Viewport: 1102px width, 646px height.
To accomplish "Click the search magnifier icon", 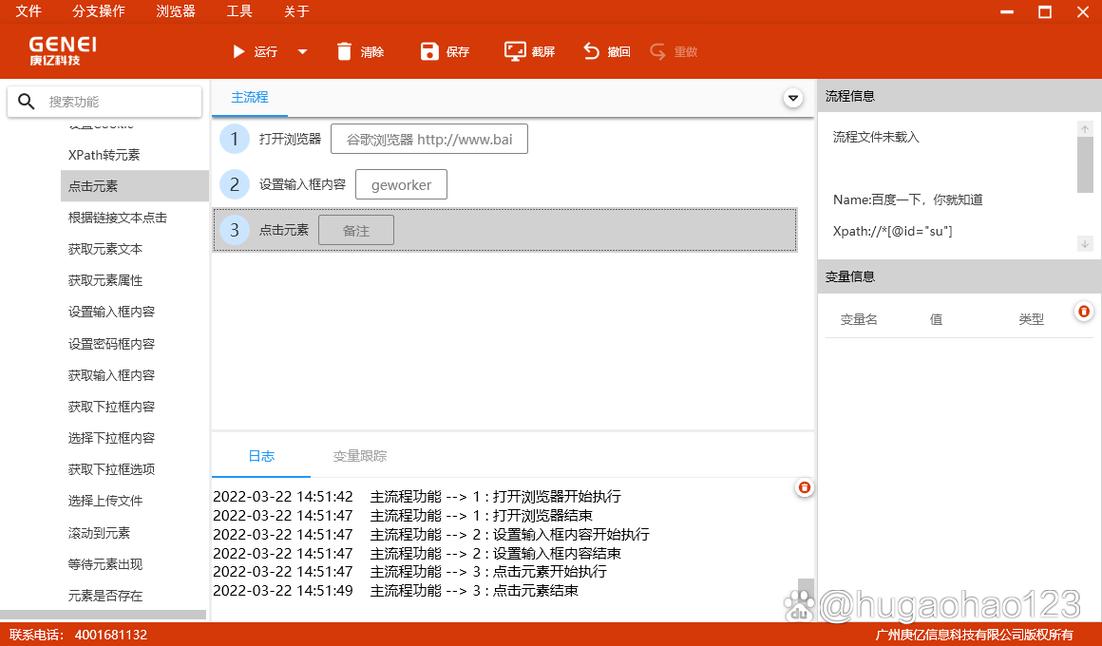I will 27,102.
